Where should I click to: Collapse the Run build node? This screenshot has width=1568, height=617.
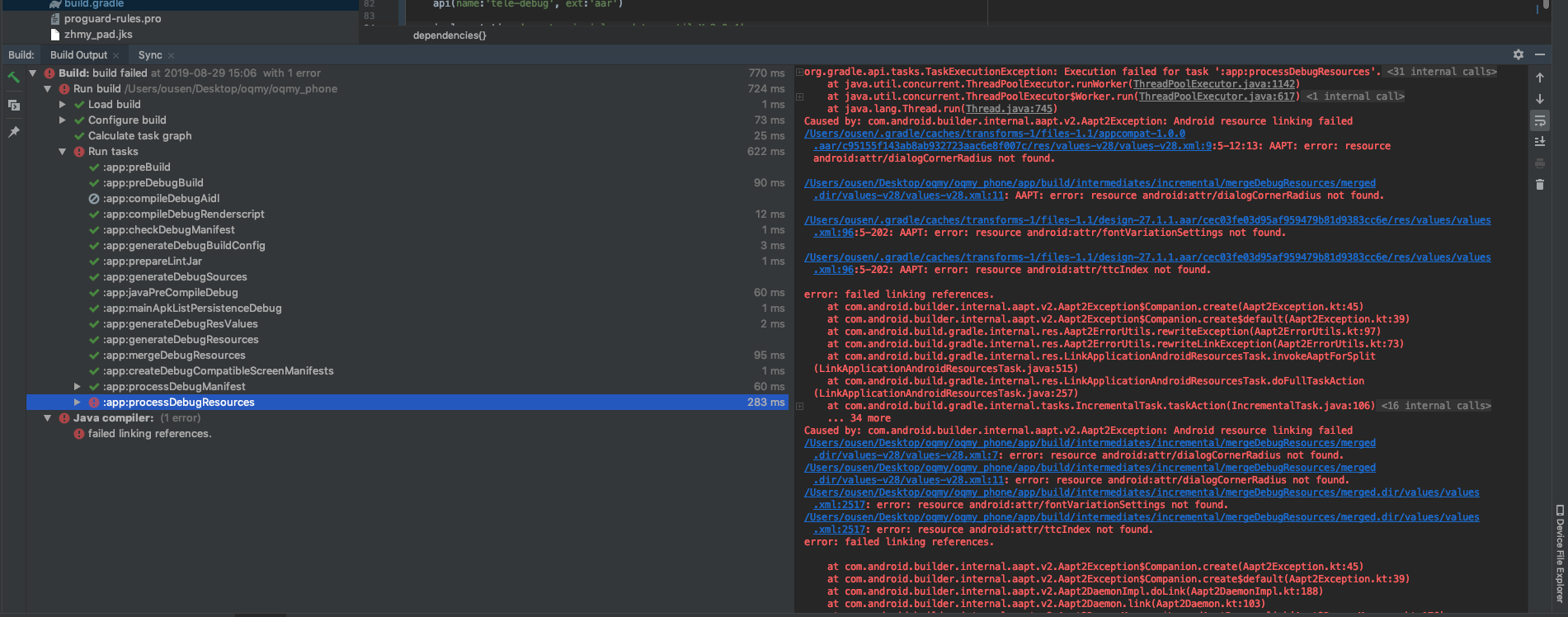click(48, 89)
